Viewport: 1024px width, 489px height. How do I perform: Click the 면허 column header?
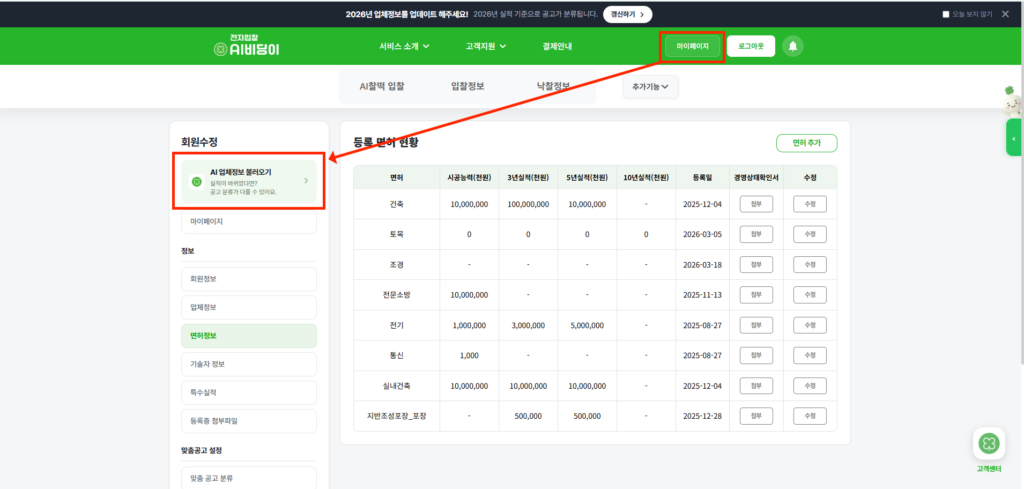(x=396, y=178)
